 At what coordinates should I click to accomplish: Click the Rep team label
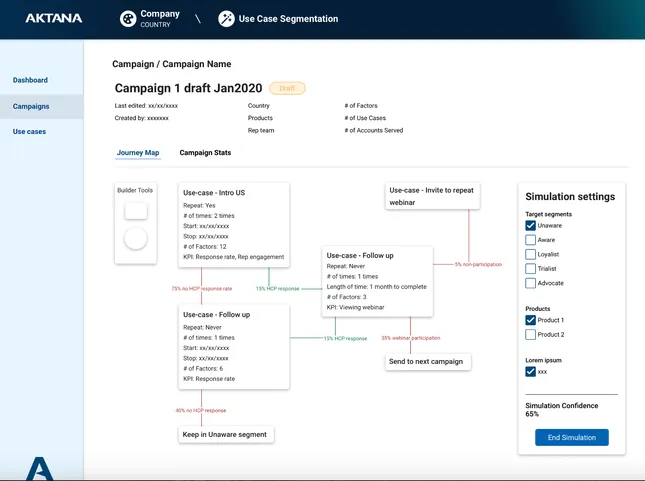(x=261, y=130)
